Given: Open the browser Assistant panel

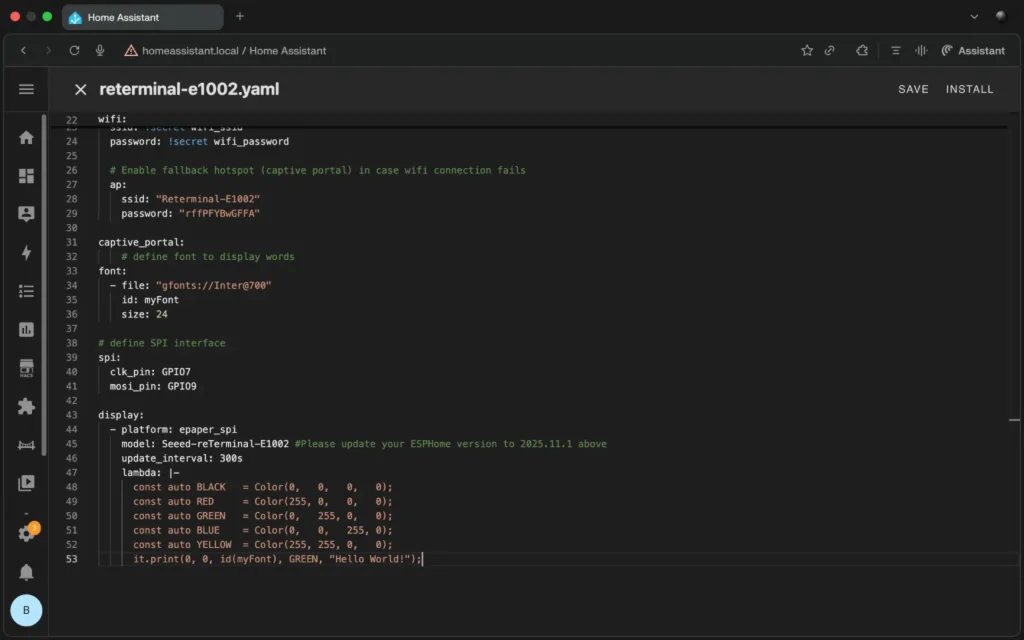Looking at the screenshot, I should pos(973,50).
